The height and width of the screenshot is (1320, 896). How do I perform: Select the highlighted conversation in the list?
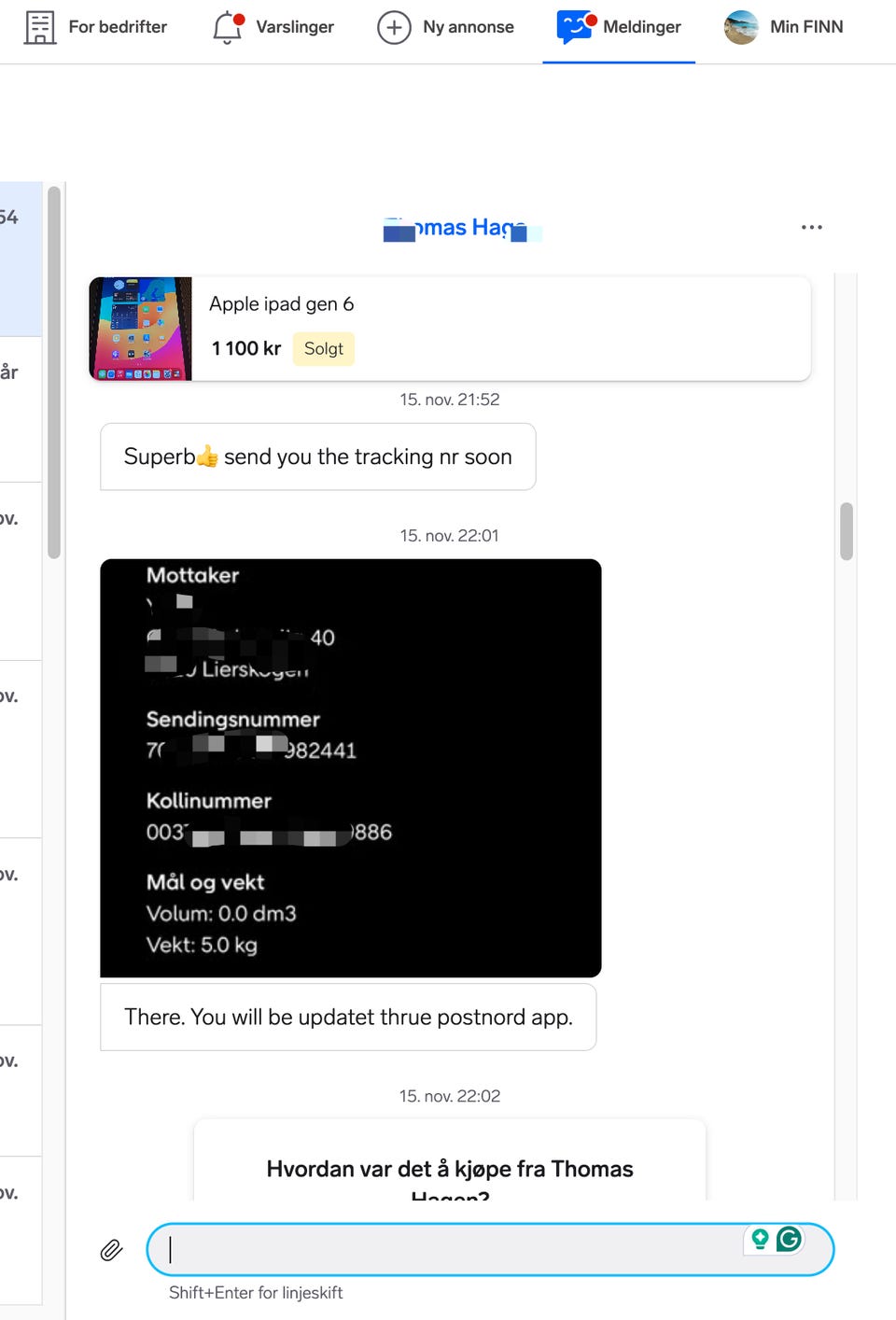pos(21,260)
